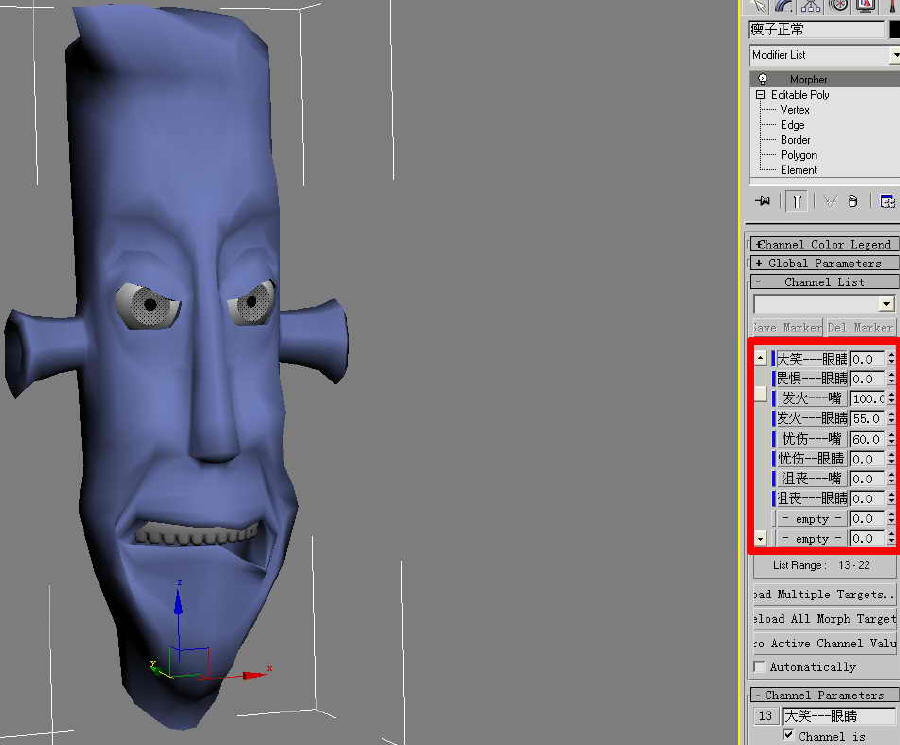This screenshot has height=745, width=900.
Task: Select Editable Poly in the modifier stack
Action: [x=800, y=95]
